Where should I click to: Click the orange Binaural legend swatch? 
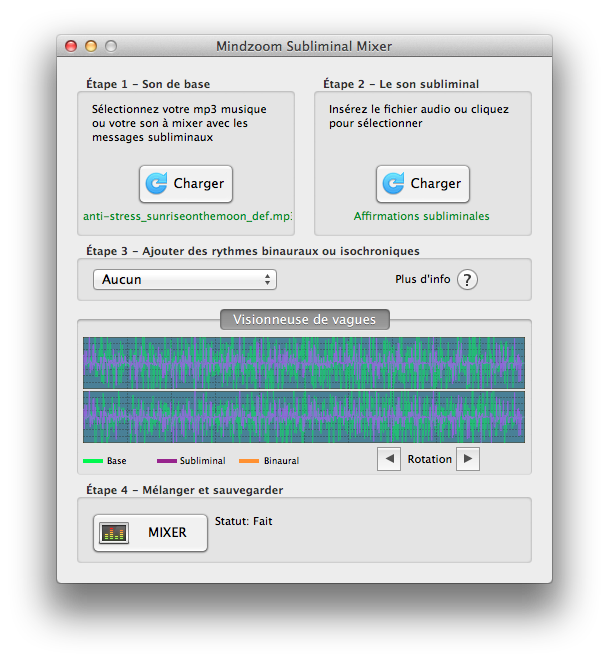[x=249, y=461]
